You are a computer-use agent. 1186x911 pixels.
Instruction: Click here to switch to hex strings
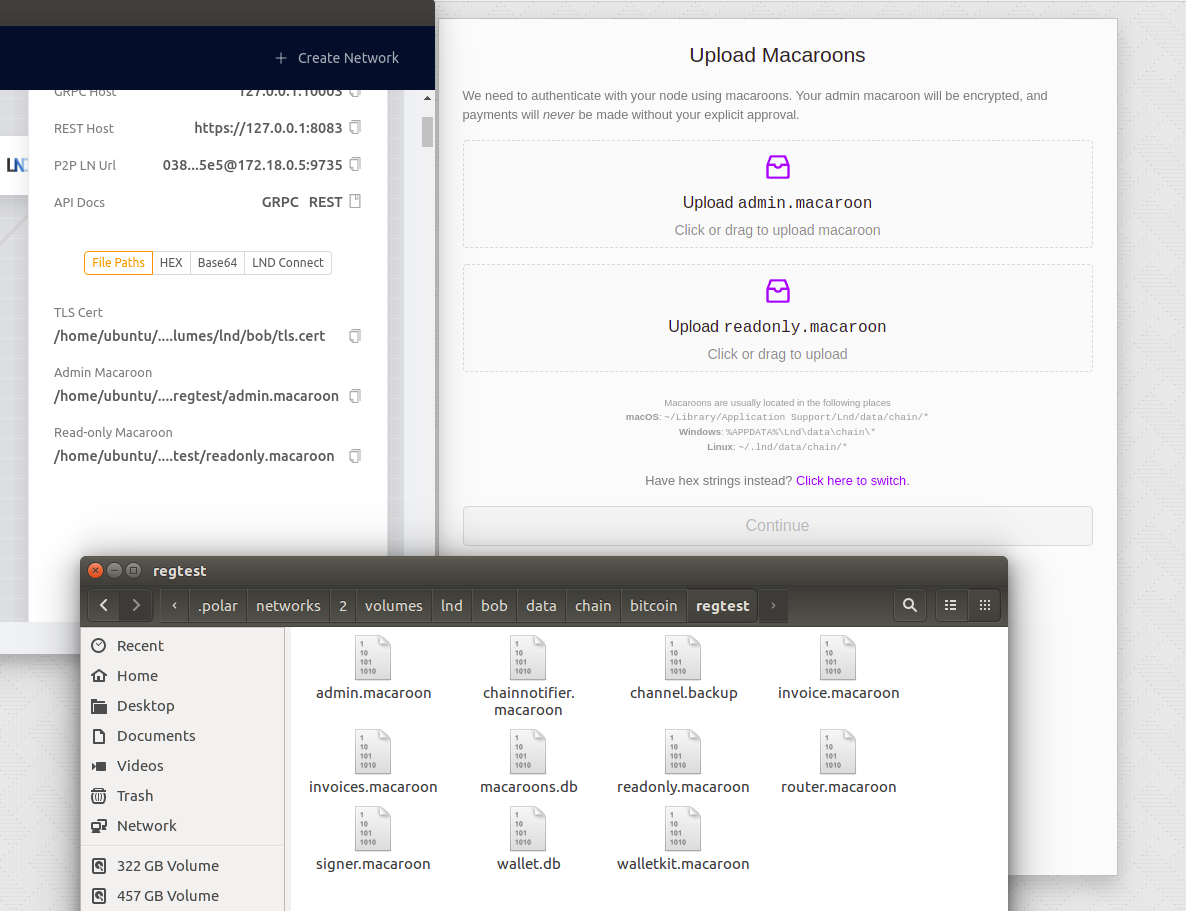tap(852, 480)
